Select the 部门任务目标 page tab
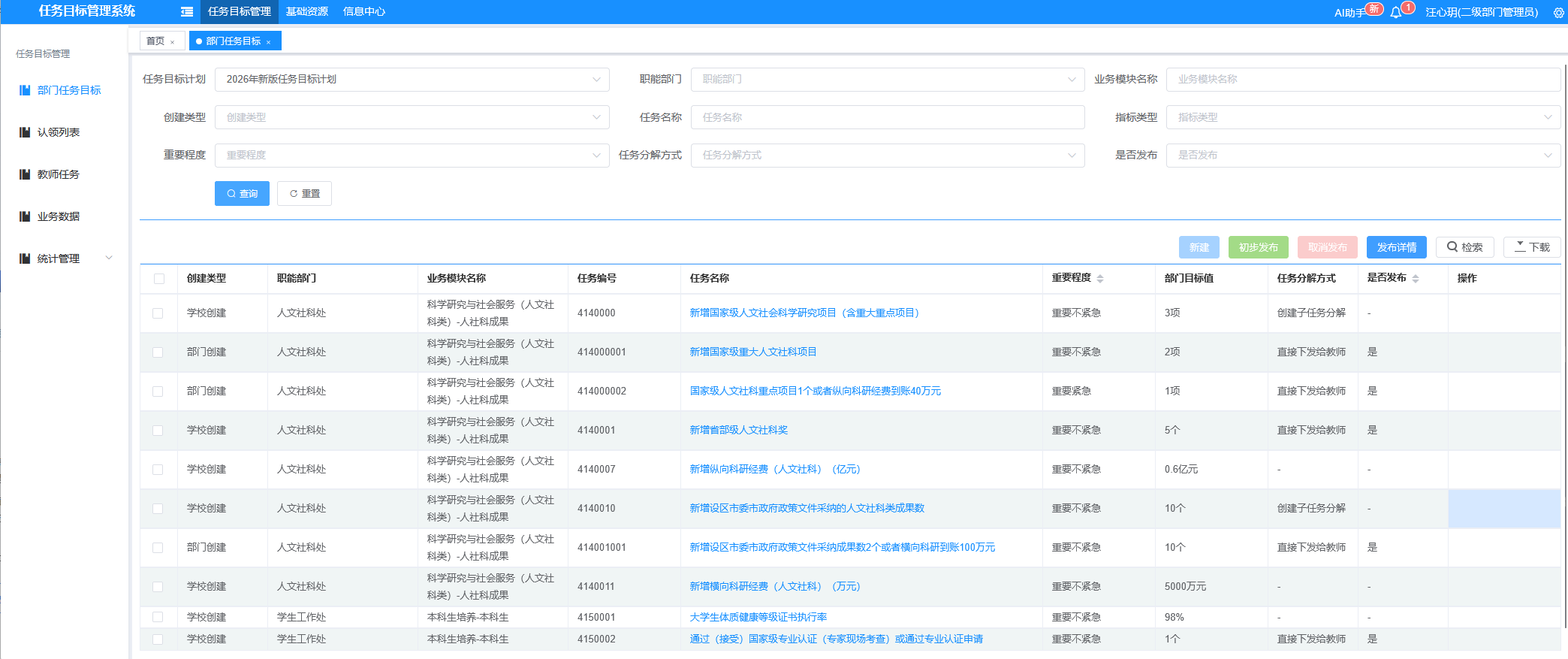Image resolution: width=1568 pixels, height=659 pixels. coord(234,41)
